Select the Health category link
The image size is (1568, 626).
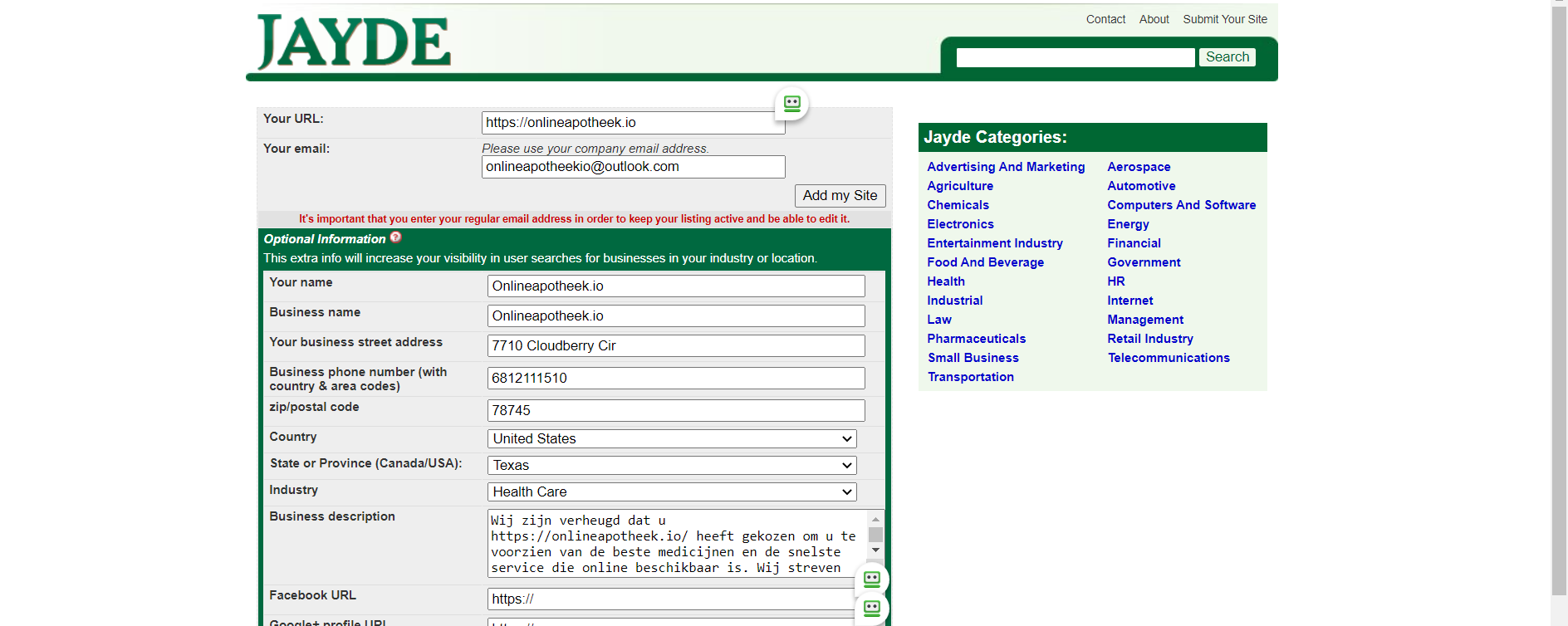(946, 281)
